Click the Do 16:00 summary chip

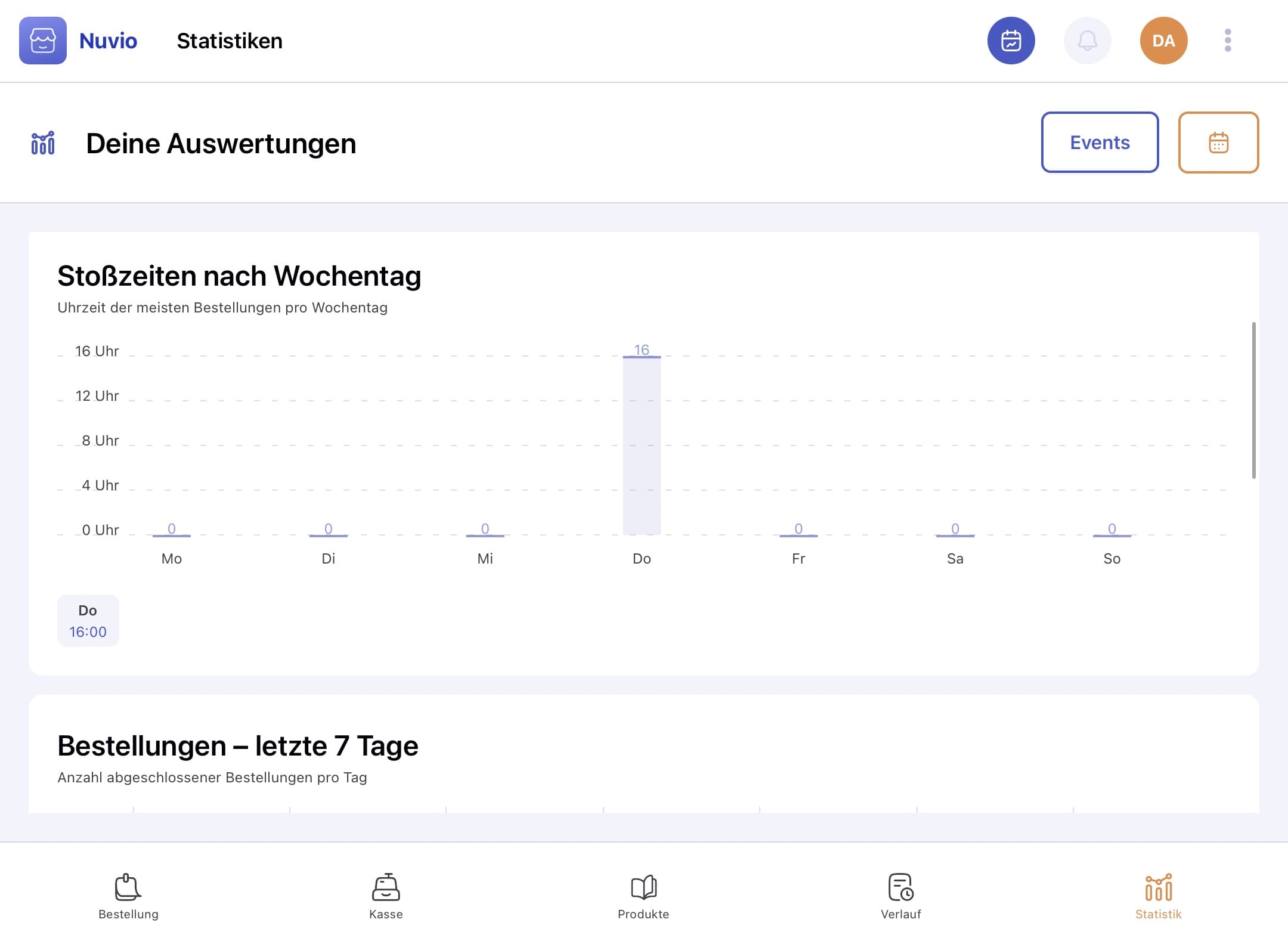tap(88, 621)
